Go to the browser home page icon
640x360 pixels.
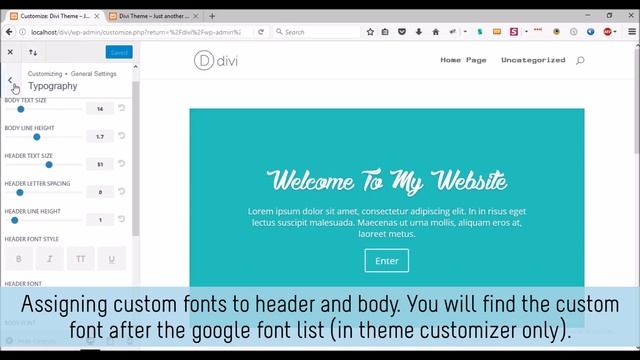point(436,32)
